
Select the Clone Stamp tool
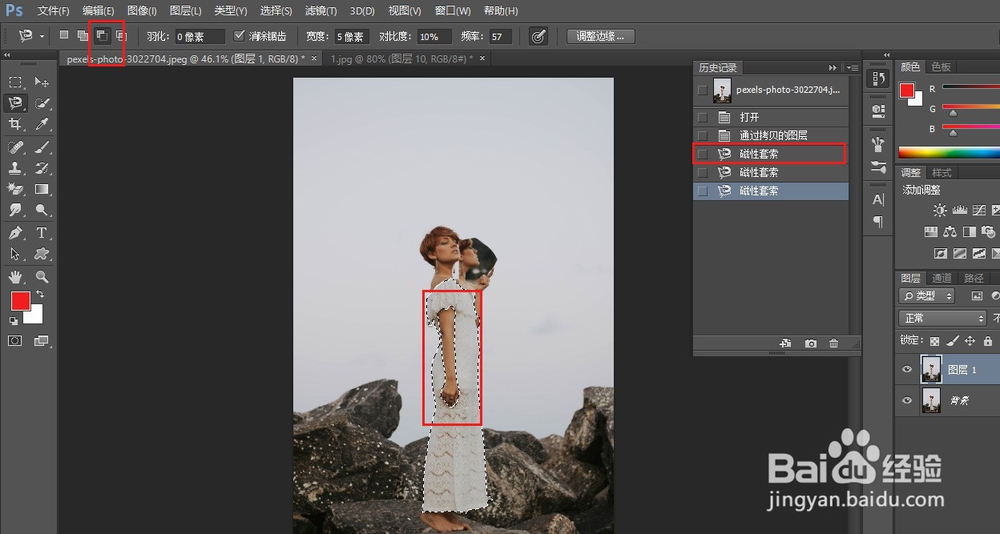click(15, 168)
